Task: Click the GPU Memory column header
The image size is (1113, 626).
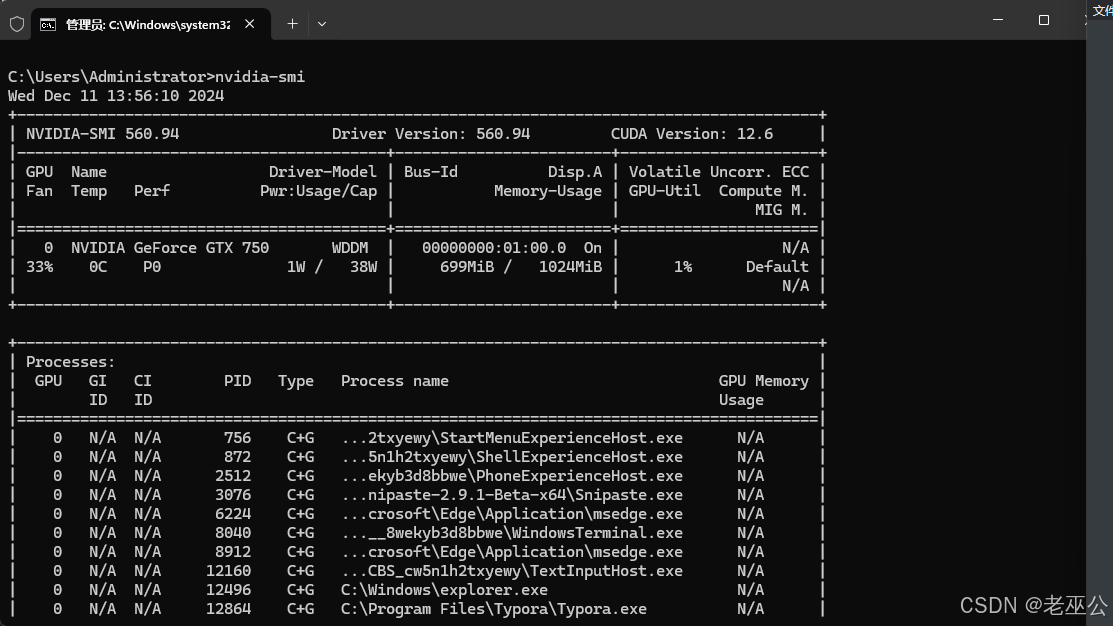Action: click(x=764, y=381)
